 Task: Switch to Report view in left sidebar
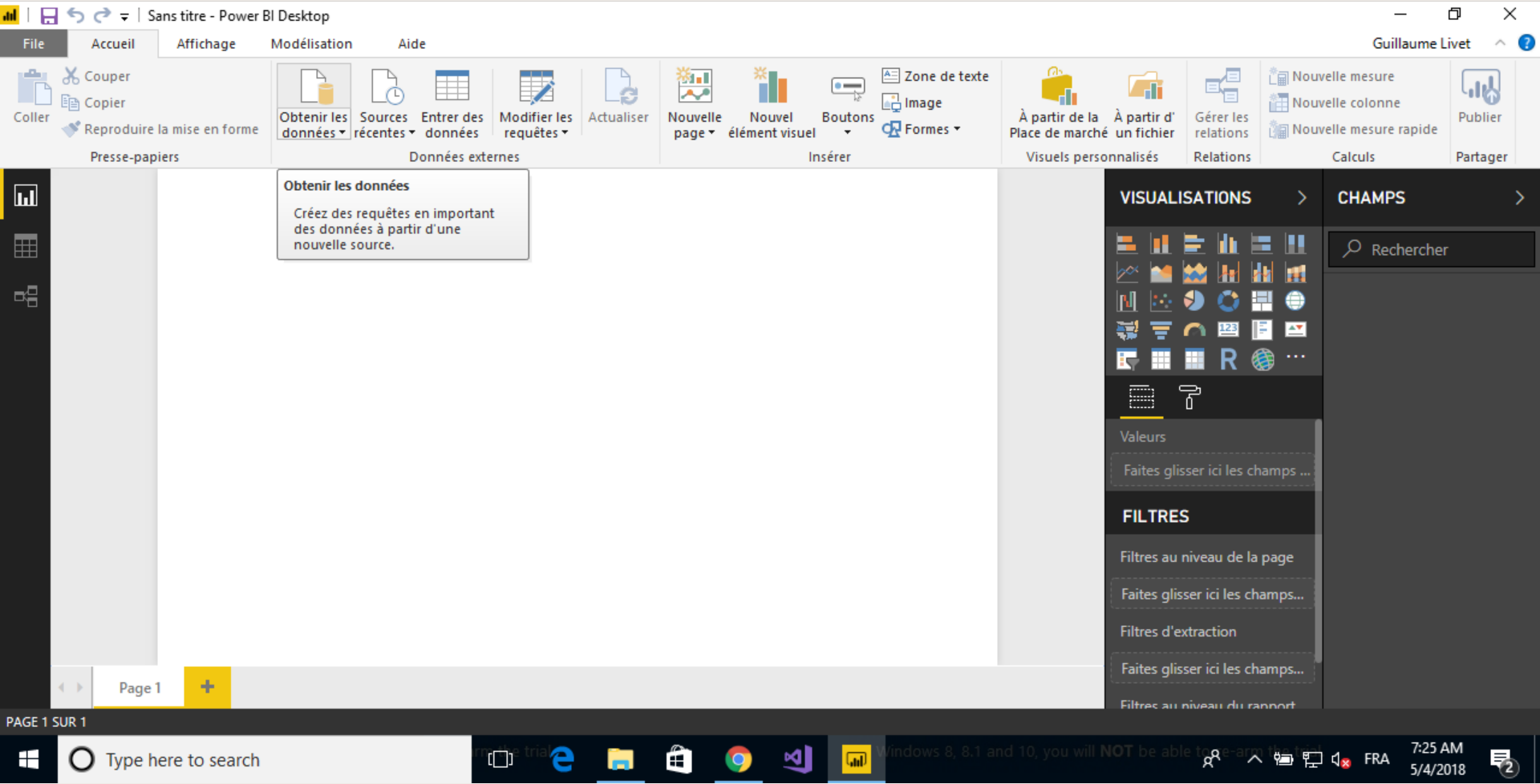26,196
